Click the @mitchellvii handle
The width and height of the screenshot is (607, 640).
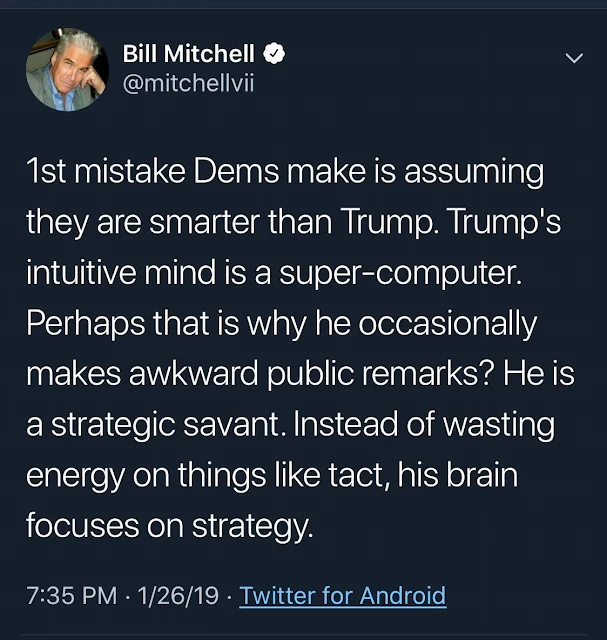click(187, 83)
